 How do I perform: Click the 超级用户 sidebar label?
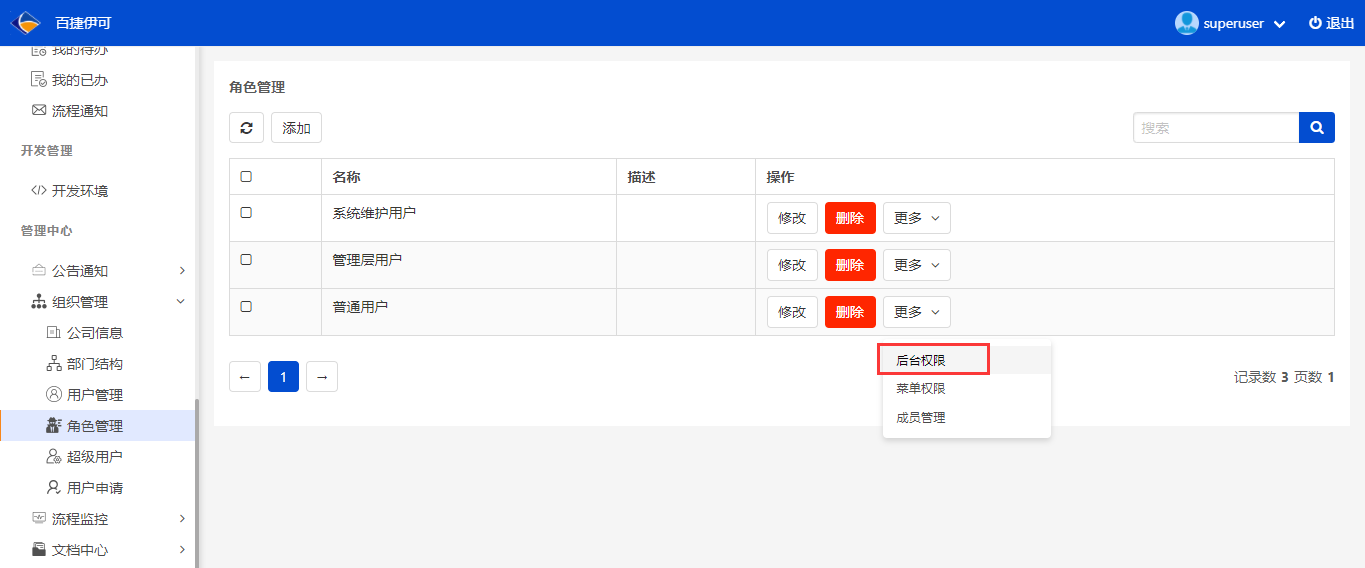click(95, 457)
